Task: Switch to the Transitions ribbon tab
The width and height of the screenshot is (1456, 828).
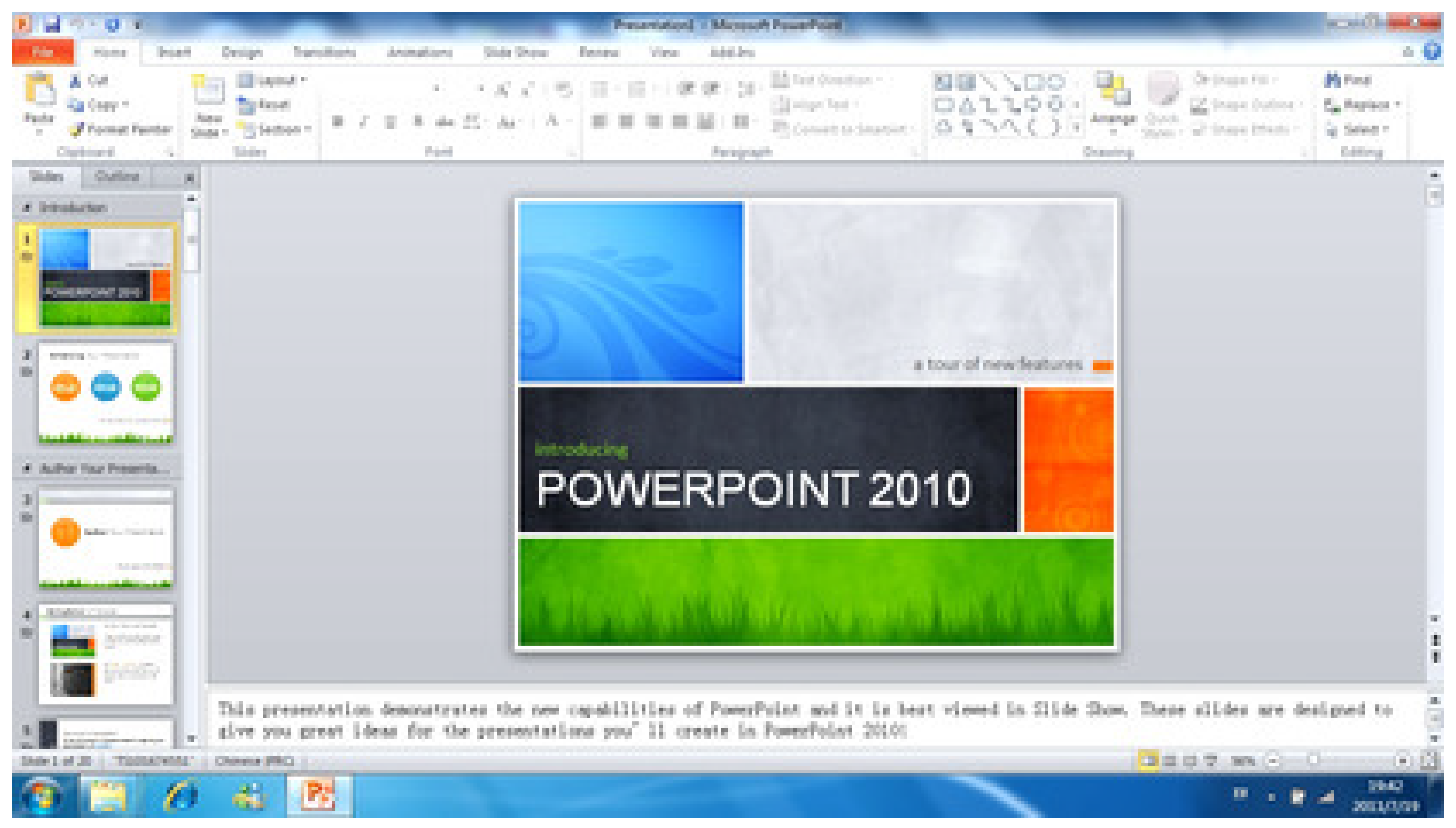Action: 325,52
